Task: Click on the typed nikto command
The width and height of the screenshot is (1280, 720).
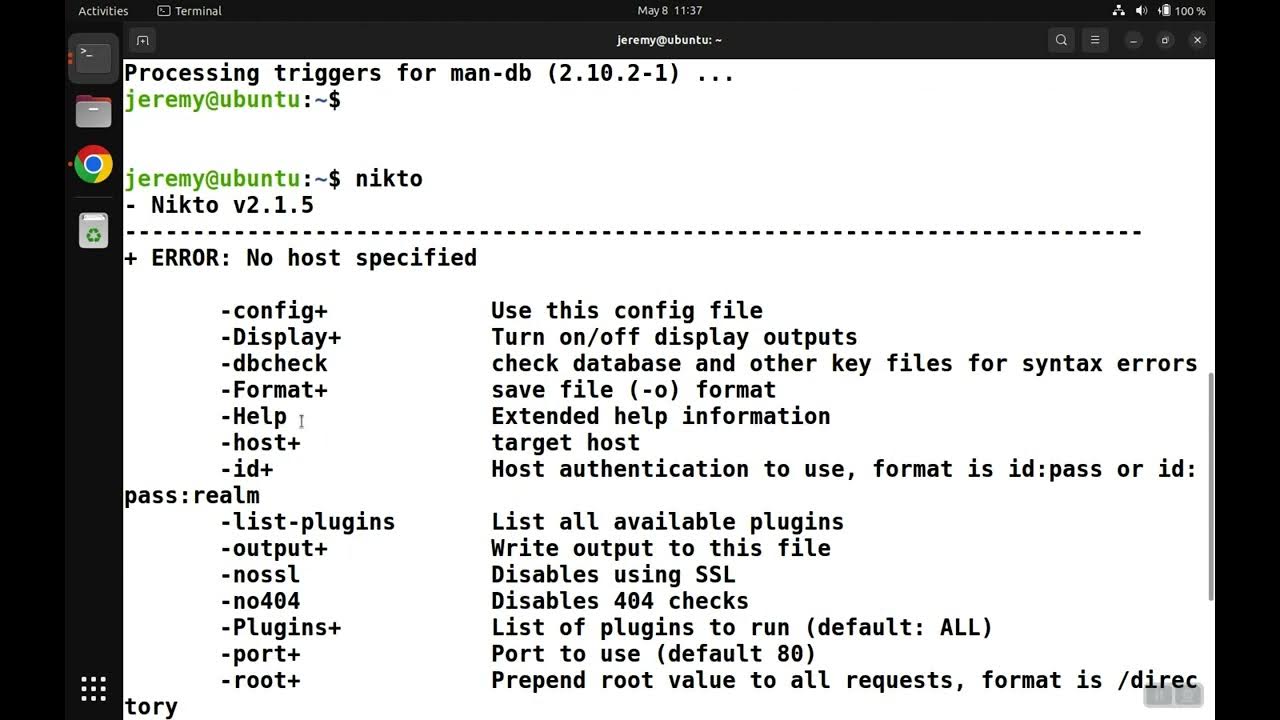Action: [389, 179]
